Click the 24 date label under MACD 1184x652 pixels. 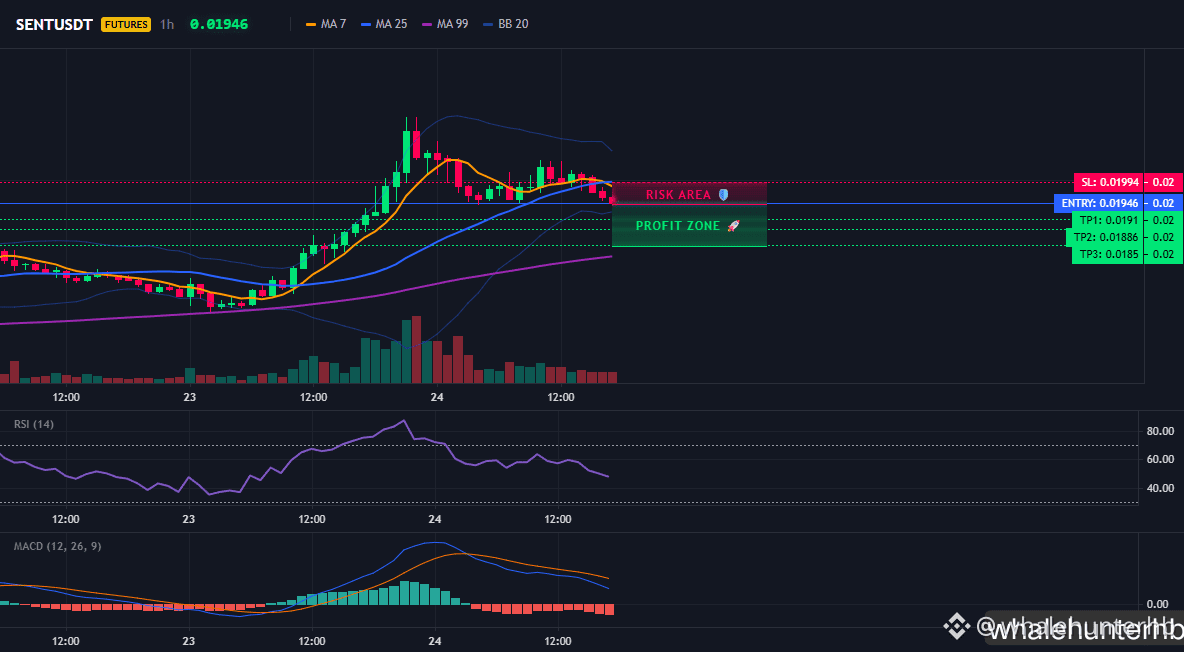click(435, 641)
